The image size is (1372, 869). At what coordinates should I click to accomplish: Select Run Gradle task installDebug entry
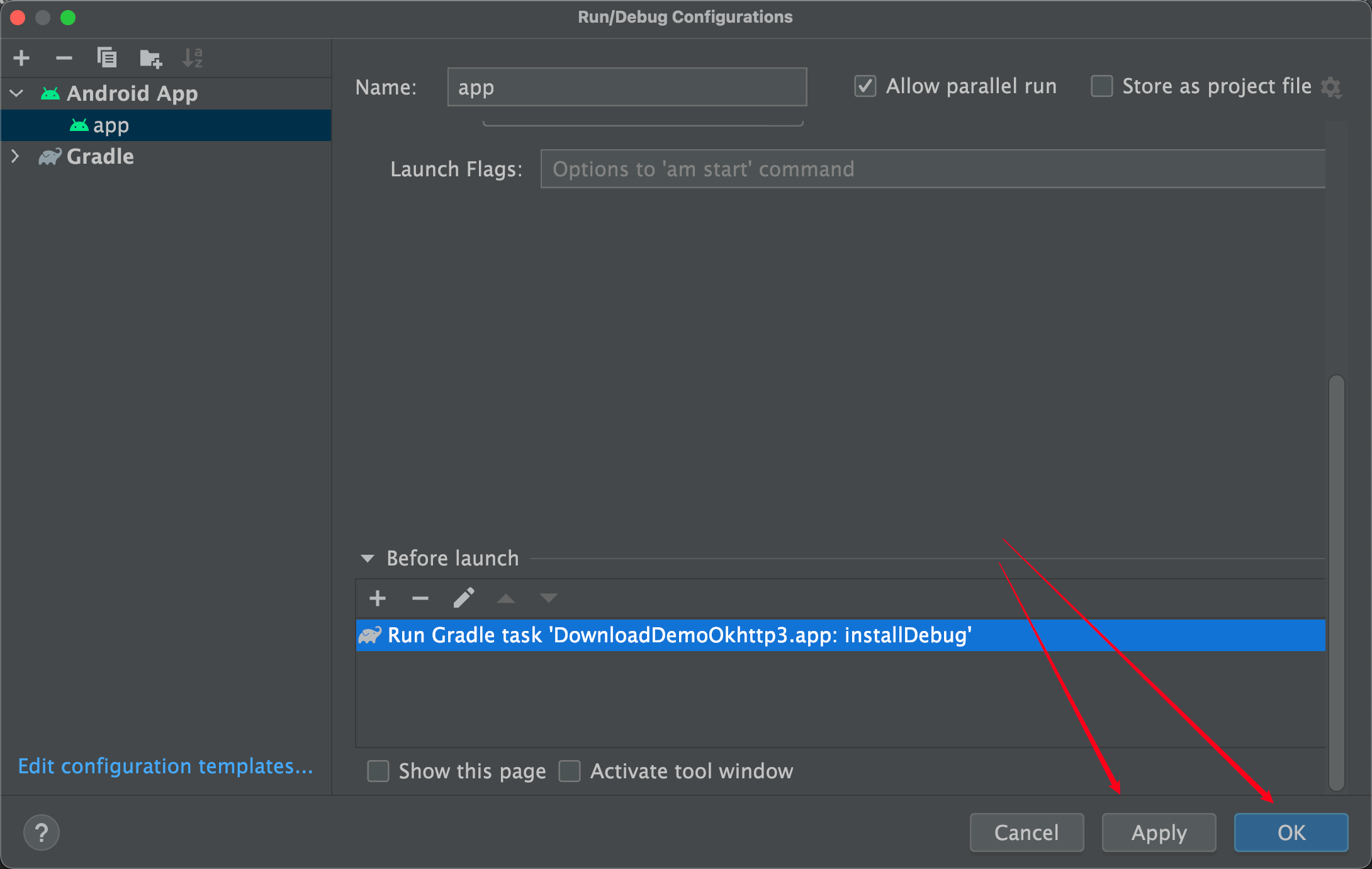coord(841,635)
